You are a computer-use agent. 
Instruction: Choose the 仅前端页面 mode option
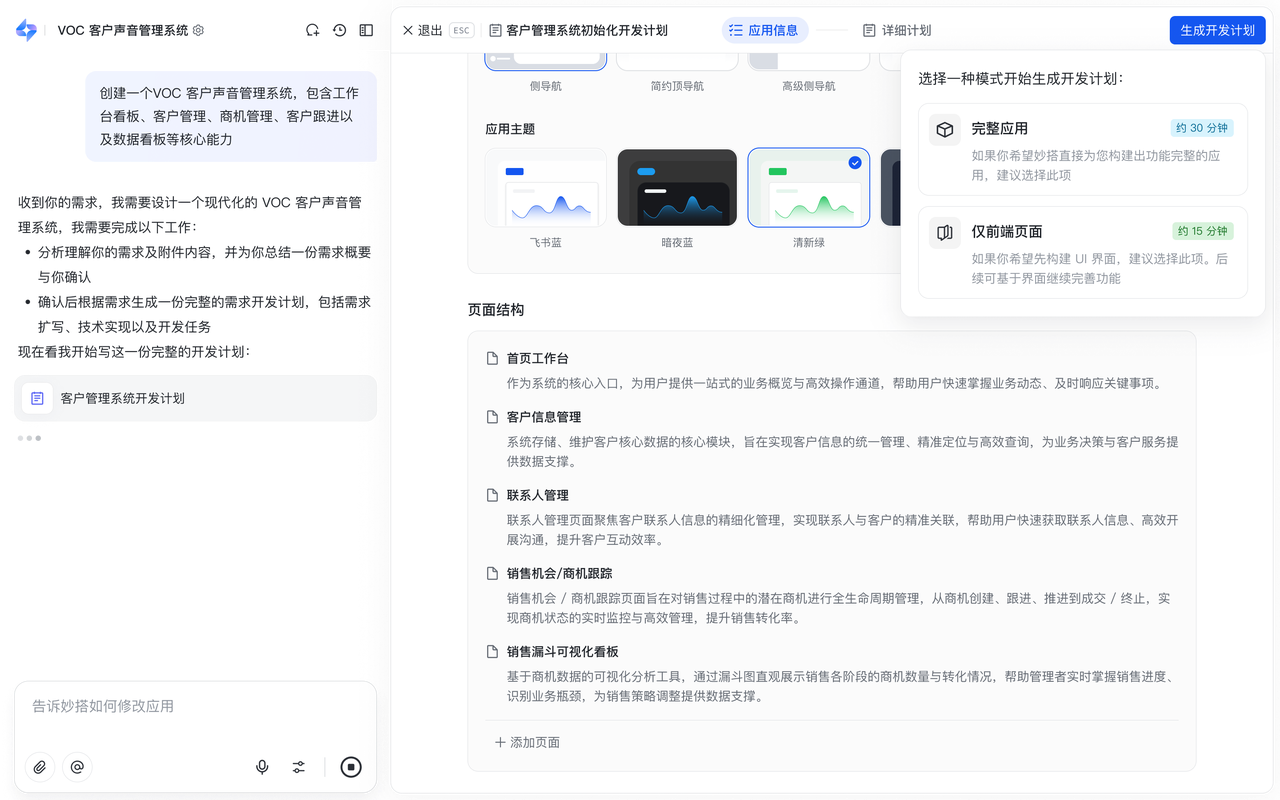tap(1082, 252)
